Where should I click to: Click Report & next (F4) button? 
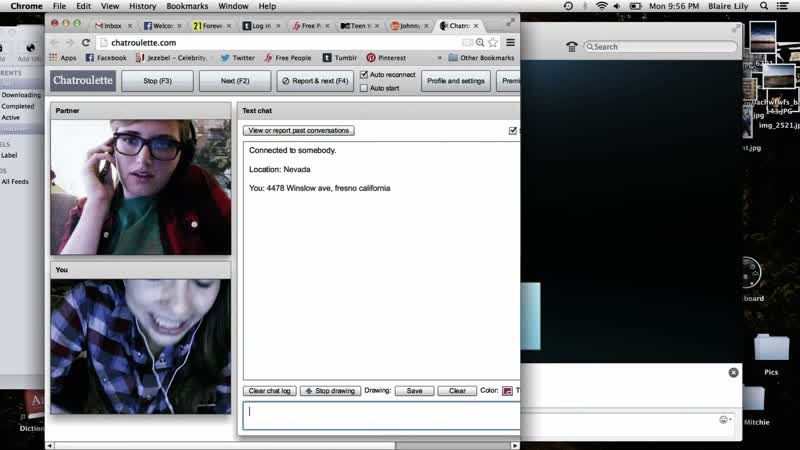pos(315,81)
